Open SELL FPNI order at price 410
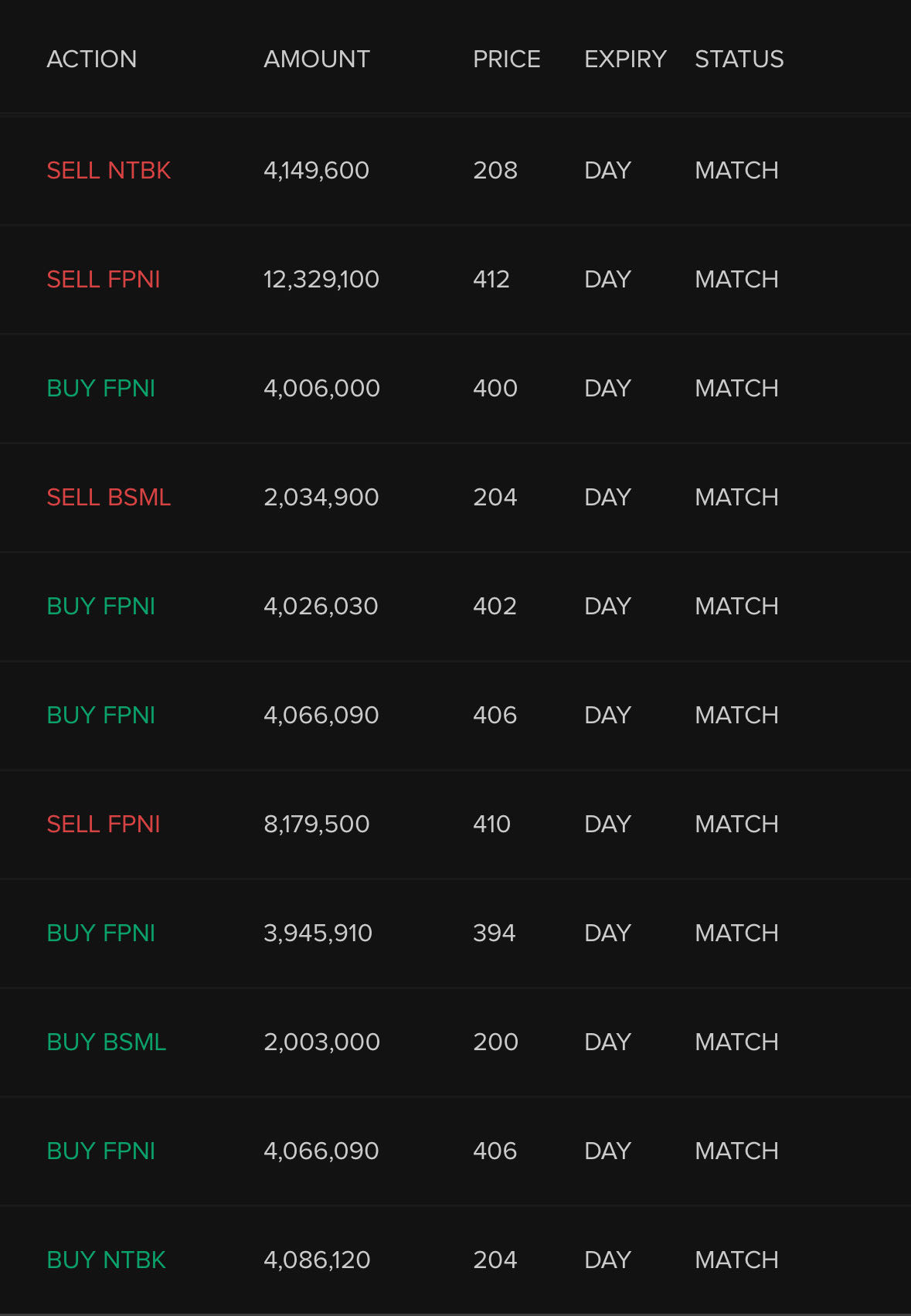The width and height of the screenshot is (911, 1316). point(104,824)
